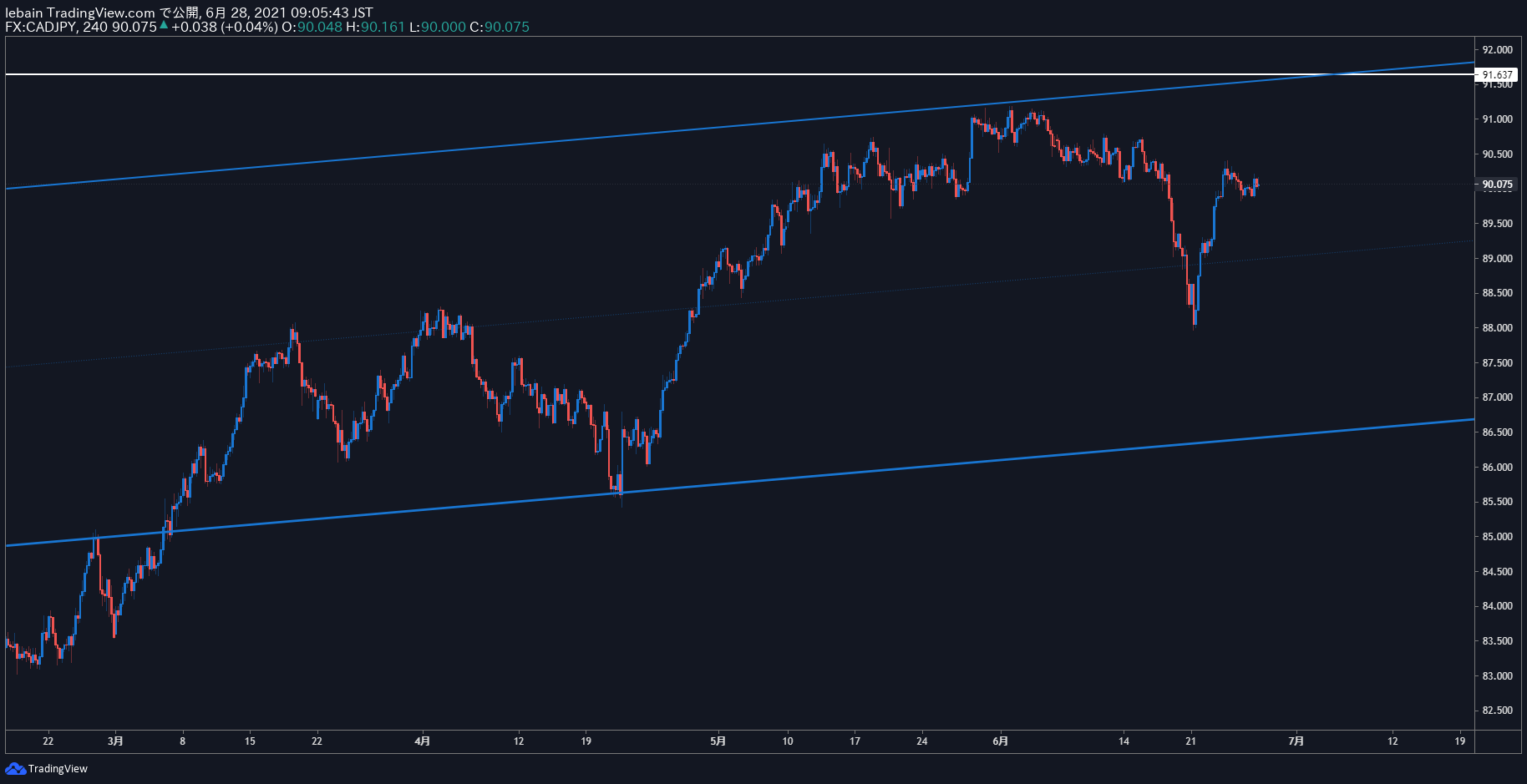Screen dimensions: 1527x784
Task: Click the 88.000 price axis label
Action: pyautogui.click(x=1497, y=328)
